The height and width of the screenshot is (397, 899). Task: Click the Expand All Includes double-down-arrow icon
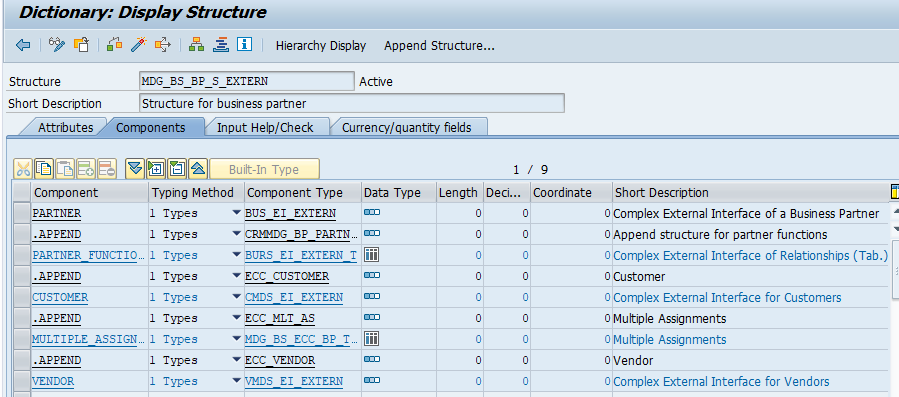coord(135,169)
